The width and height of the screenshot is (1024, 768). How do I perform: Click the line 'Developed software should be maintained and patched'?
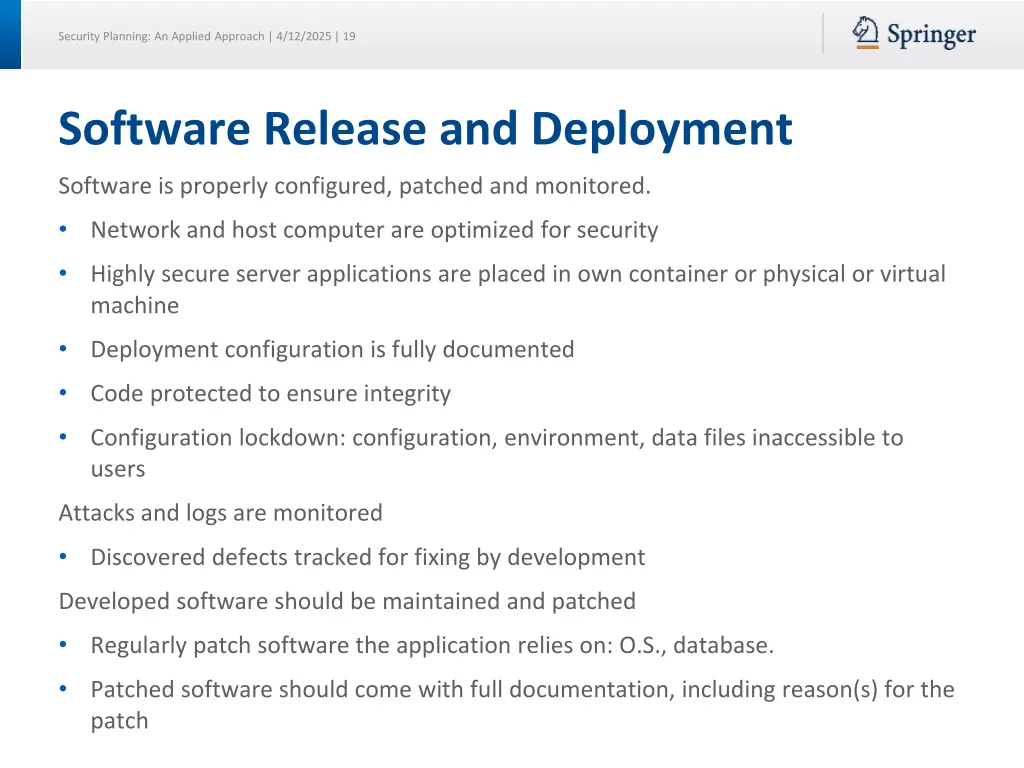[x=347, y=601]
